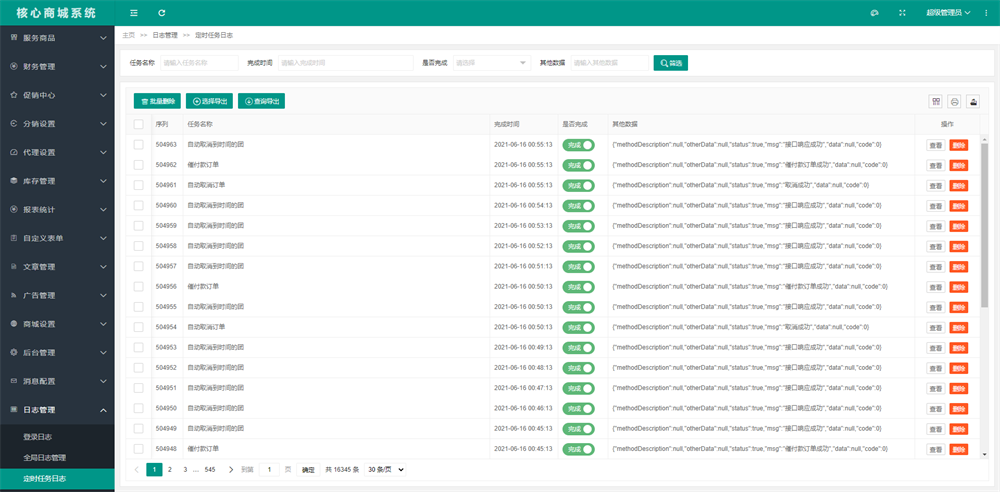
Task: Click the 选择导出 button
Action: click(x=209, y=101)
